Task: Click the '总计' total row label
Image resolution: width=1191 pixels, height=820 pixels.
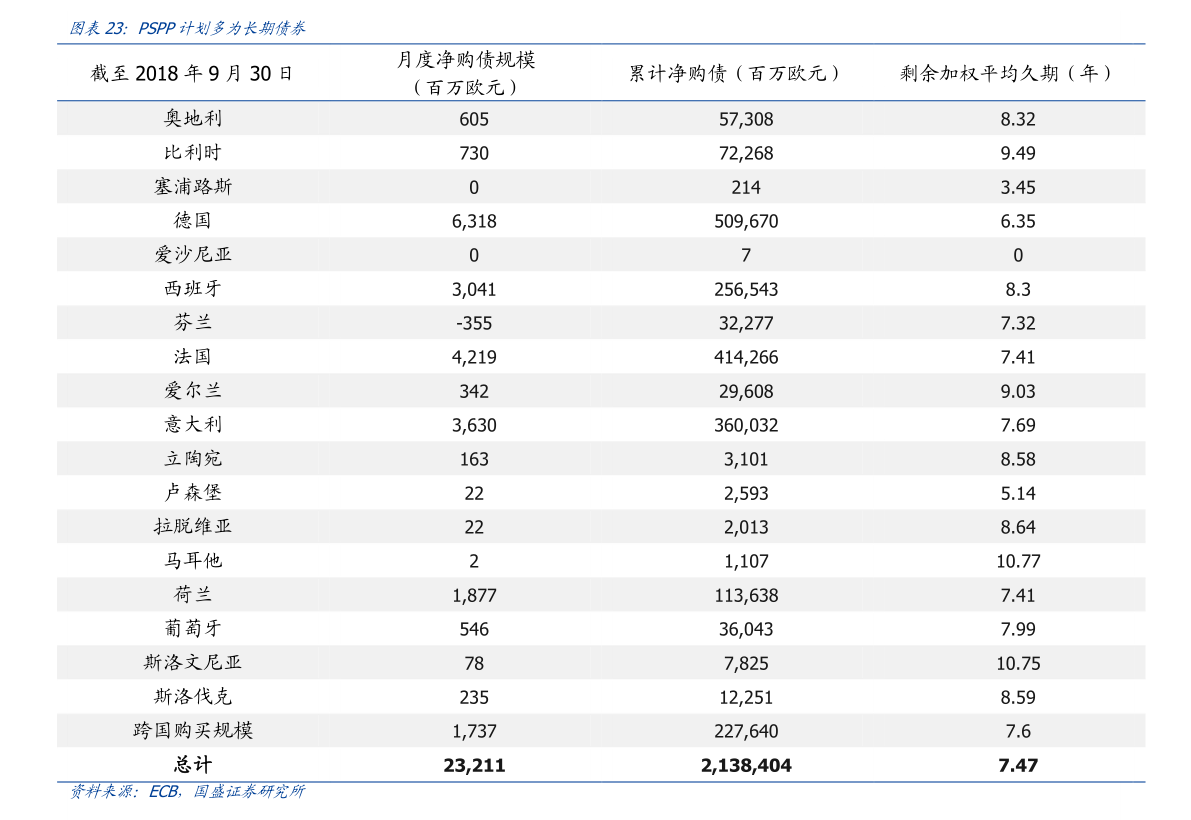Action: [x=192, y=766]
